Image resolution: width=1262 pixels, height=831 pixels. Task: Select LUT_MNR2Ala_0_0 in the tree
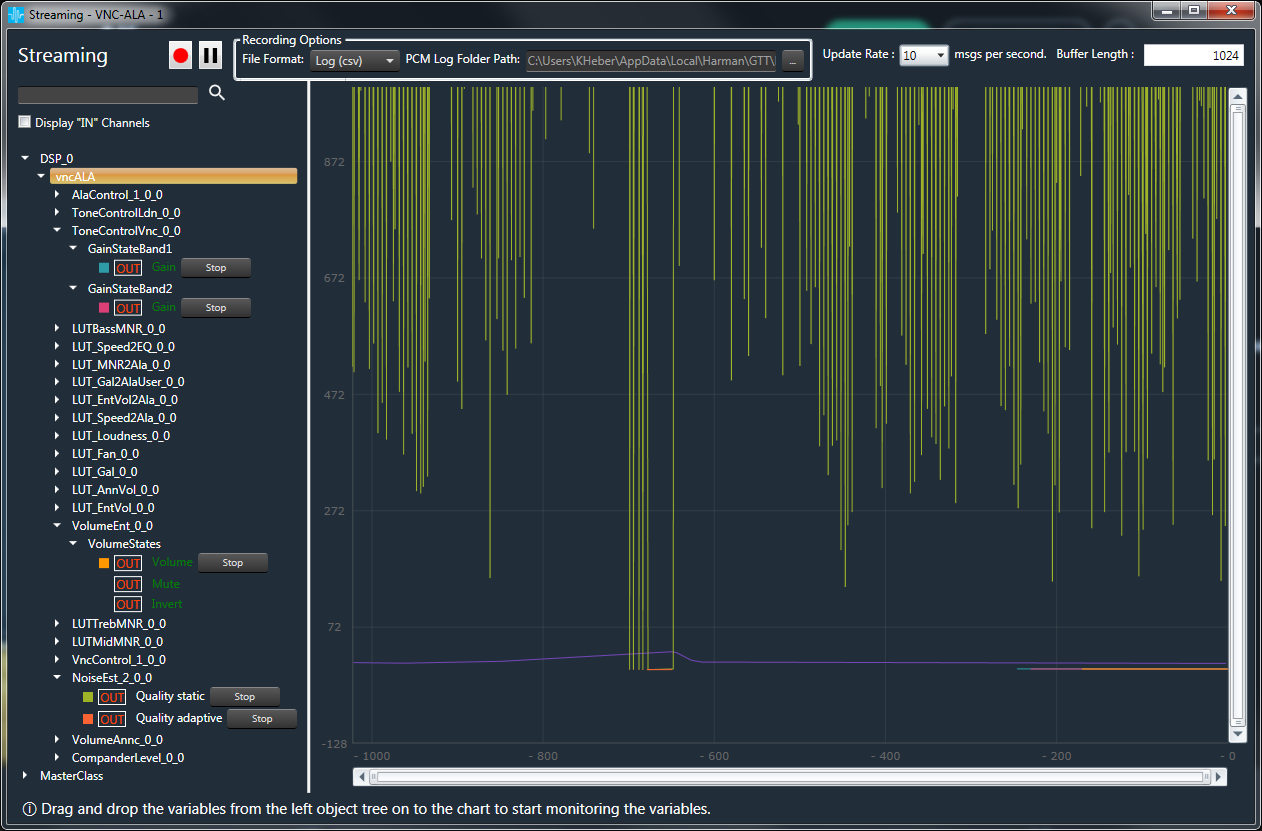pos(121,364)
